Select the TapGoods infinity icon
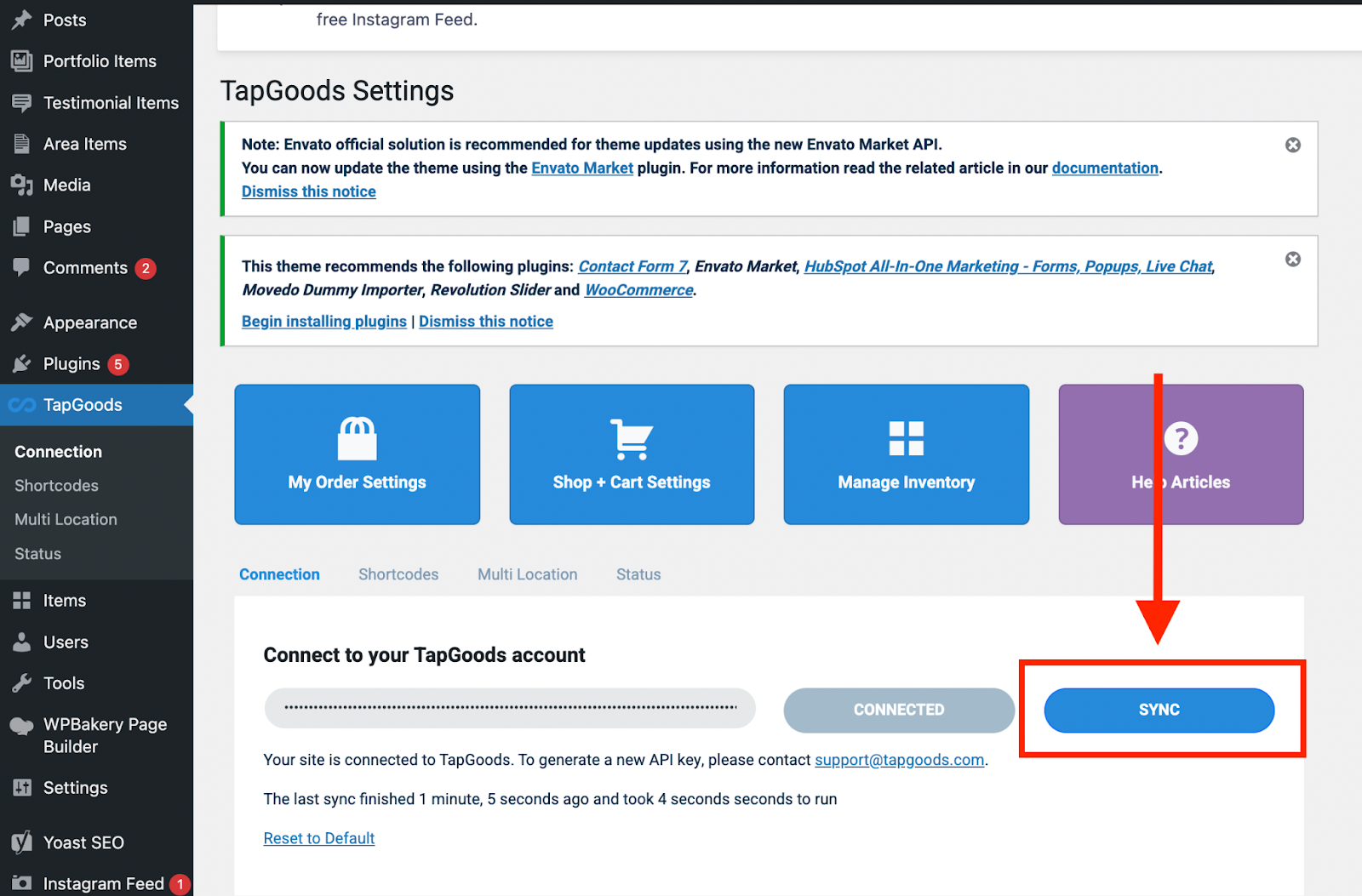The height and width of the screenshot is (896, 1362). click(22, 405)
